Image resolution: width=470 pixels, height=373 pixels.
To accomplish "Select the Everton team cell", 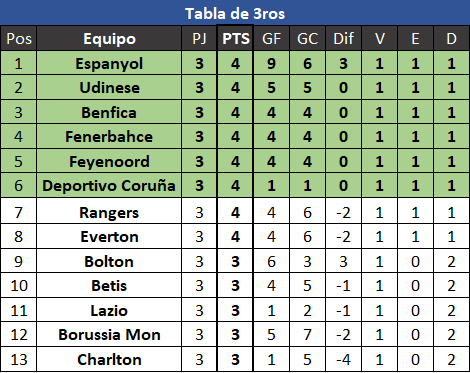I will [109, 237].
